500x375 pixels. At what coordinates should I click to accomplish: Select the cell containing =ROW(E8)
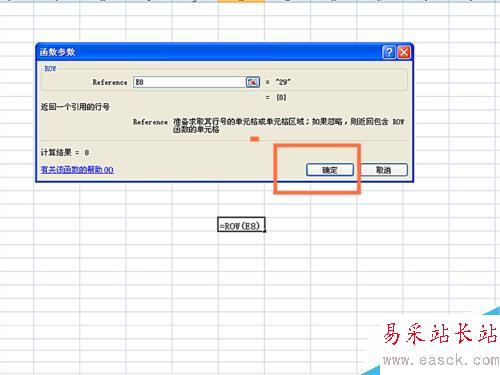click(241, 225)
